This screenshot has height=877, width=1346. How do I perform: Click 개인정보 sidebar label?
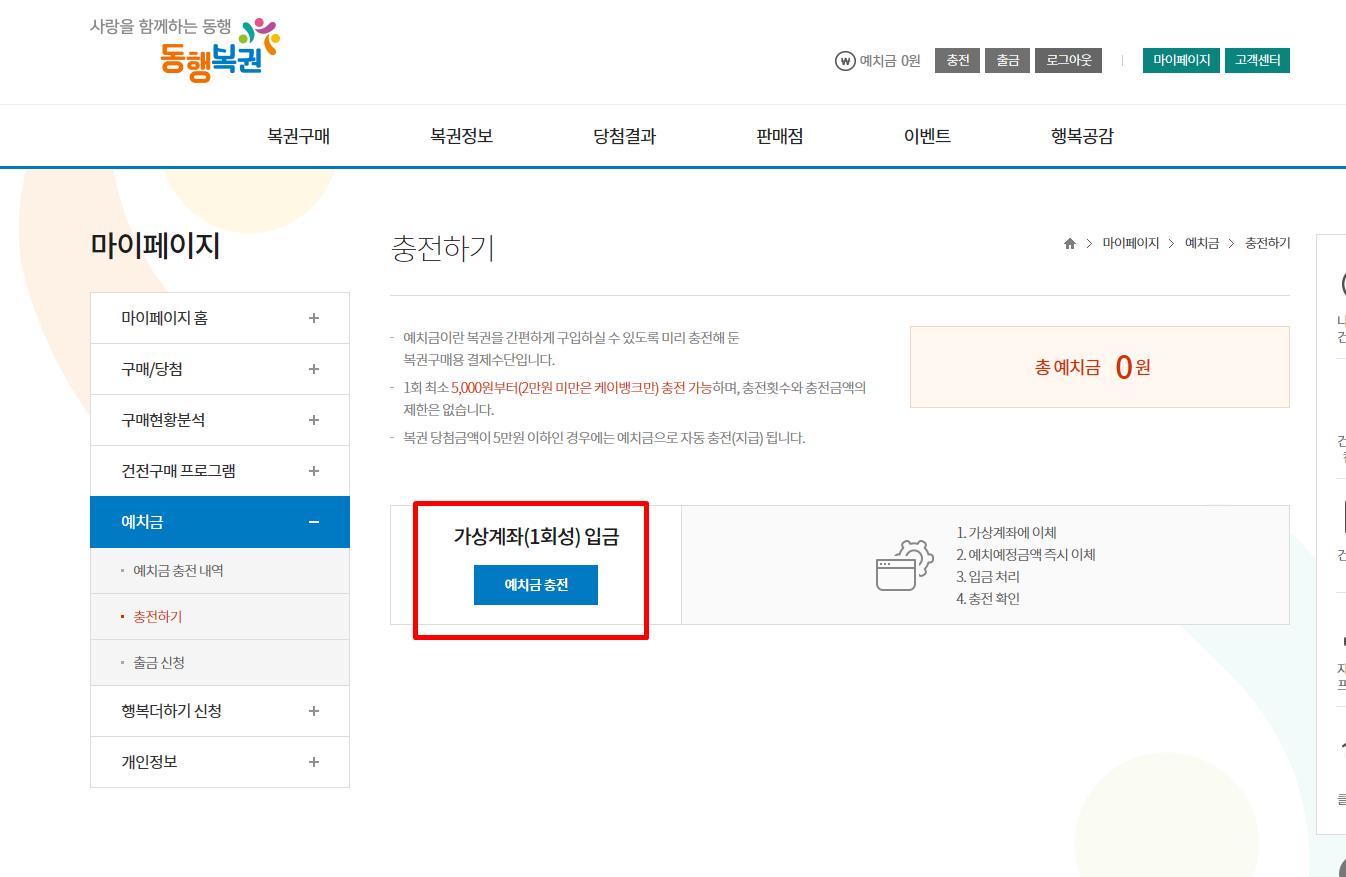click(149, 762)
